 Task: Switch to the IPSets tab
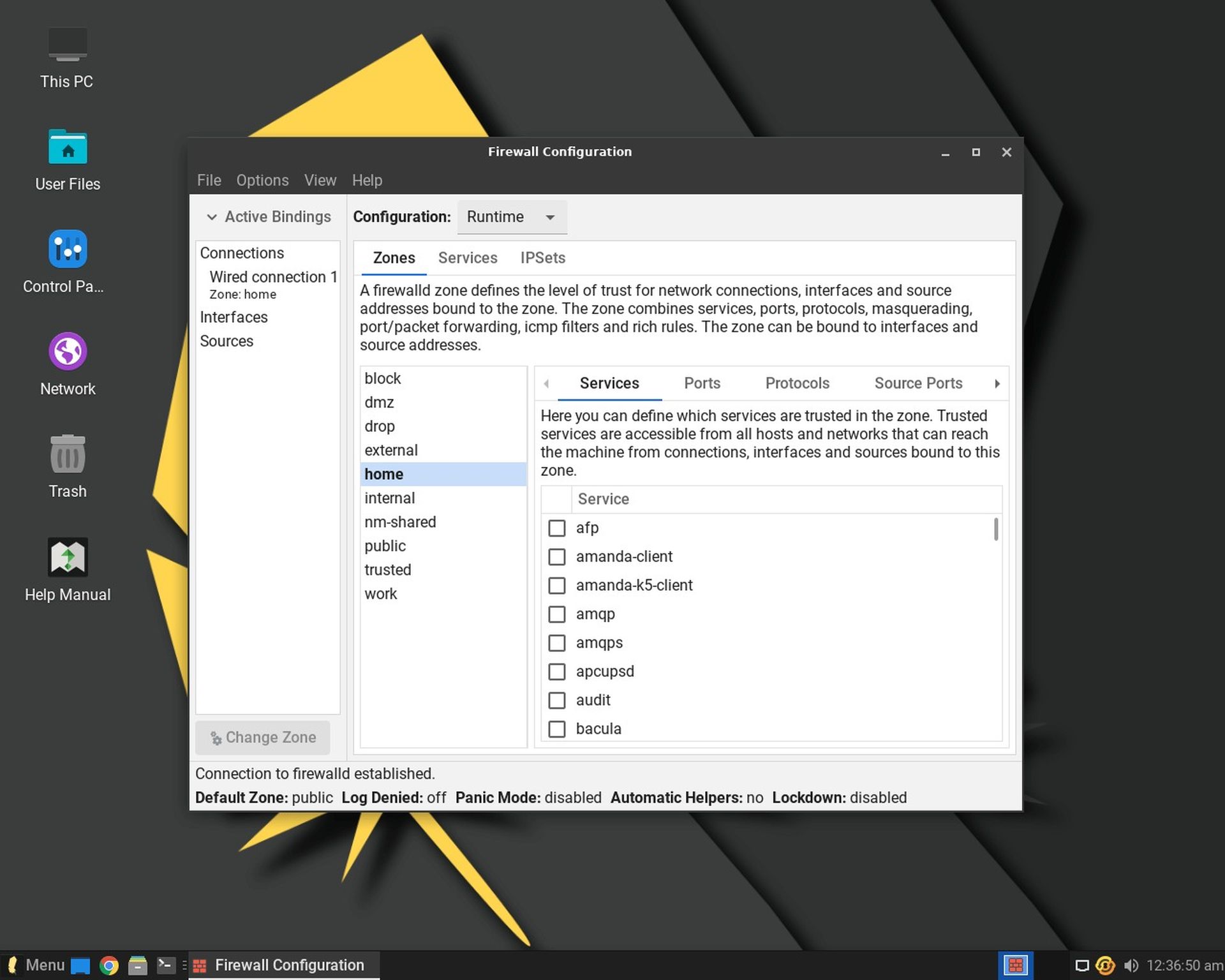click(542, 258)
